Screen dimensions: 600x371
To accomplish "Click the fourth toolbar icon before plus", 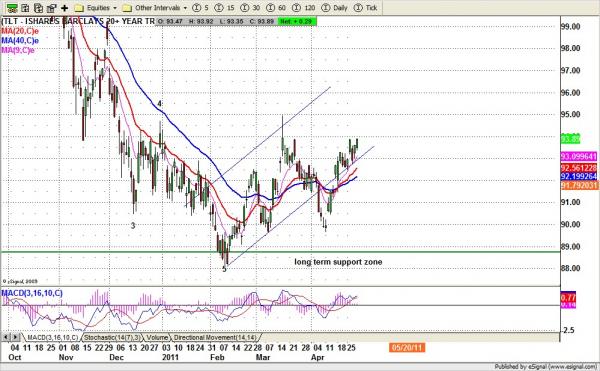I will 51,7.
